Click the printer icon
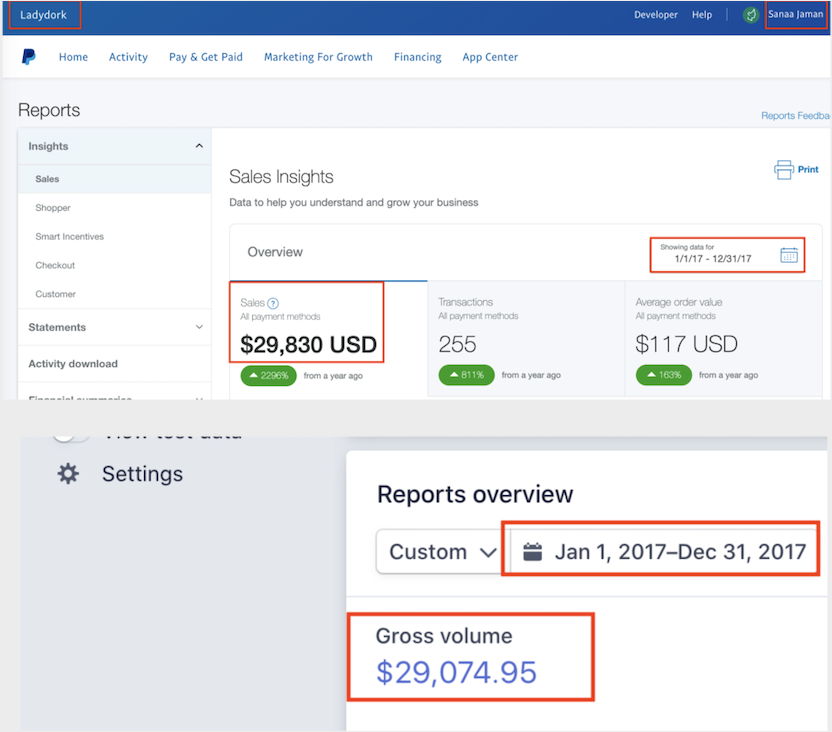This screenshot has height=732, width=832. click(783, 170)
